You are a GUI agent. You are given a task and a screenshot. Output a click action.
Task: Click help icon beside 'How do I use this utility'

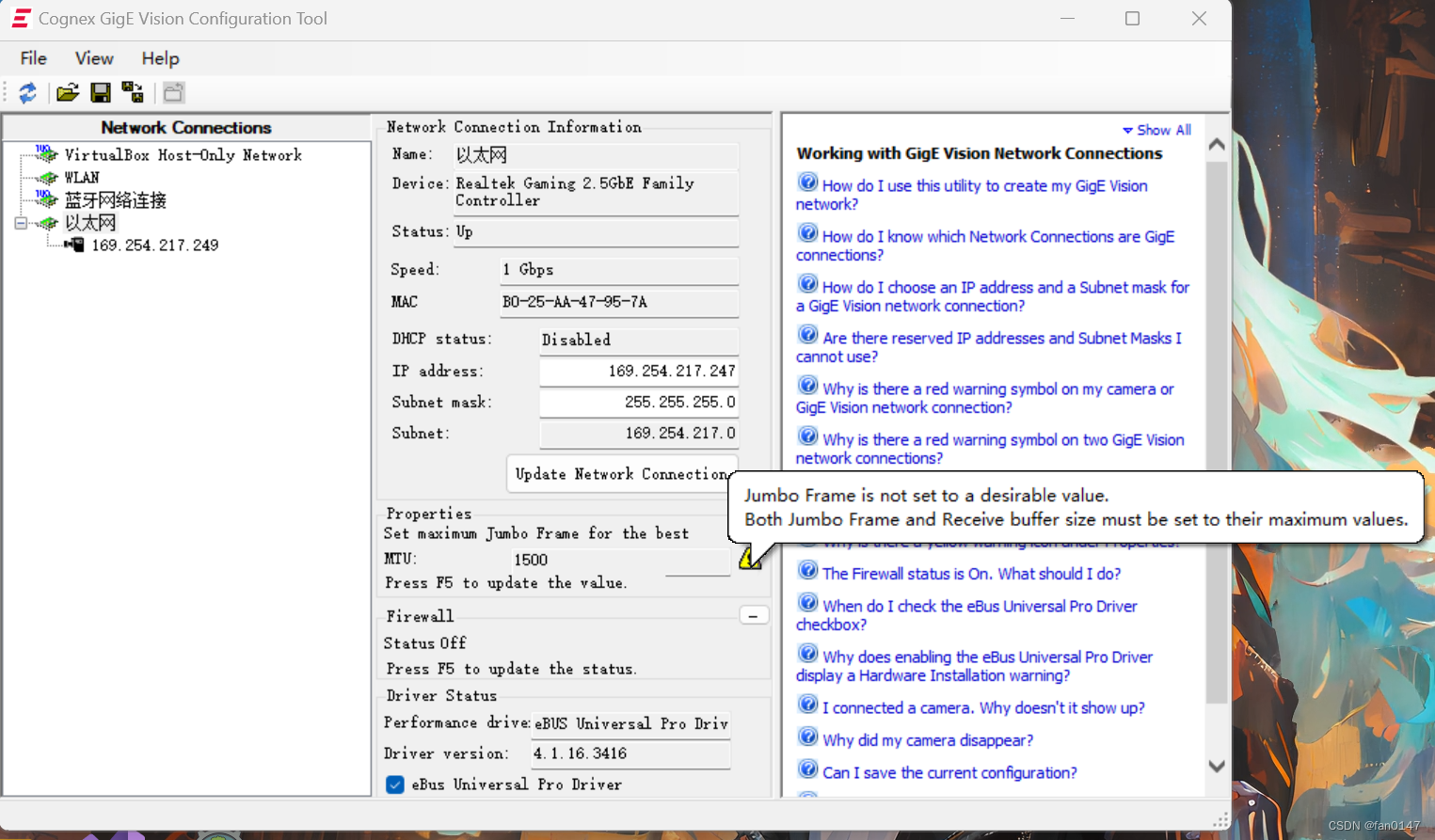tap(807, 182)
